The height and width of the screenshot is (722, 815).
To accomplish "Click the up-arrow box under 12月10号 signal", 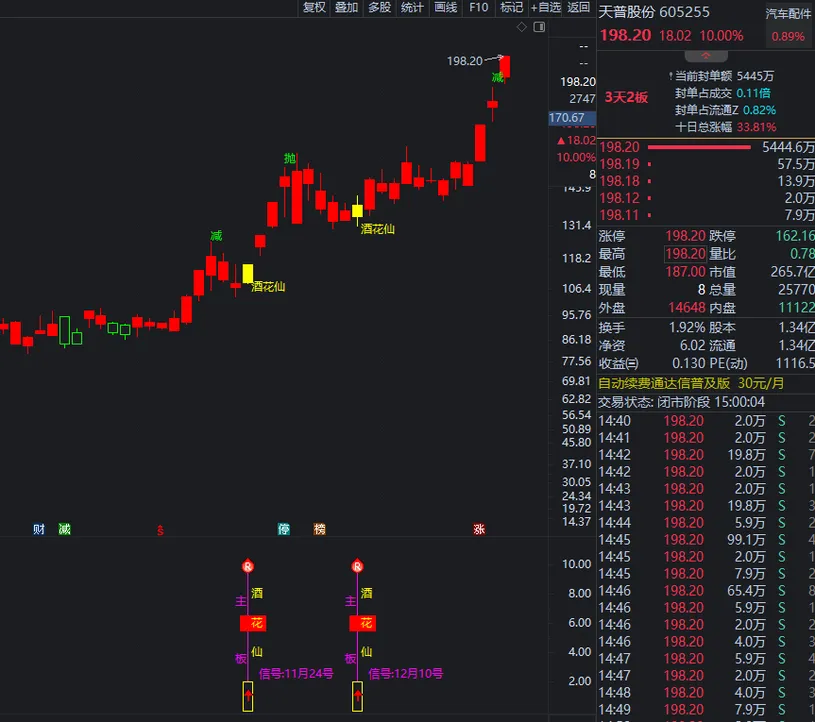I will (357, 696).
